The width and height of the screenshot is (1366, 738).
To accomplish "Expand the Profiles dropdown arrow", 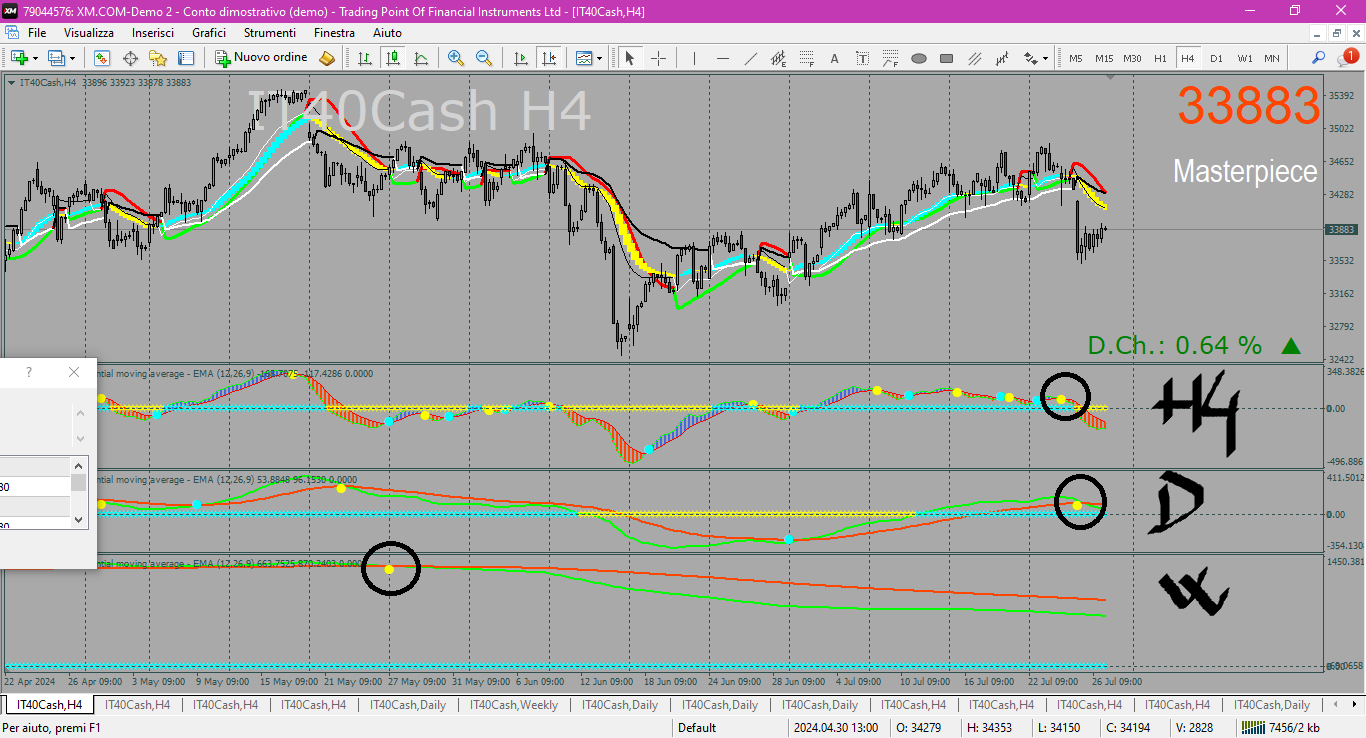I will (x=72, y=58).
